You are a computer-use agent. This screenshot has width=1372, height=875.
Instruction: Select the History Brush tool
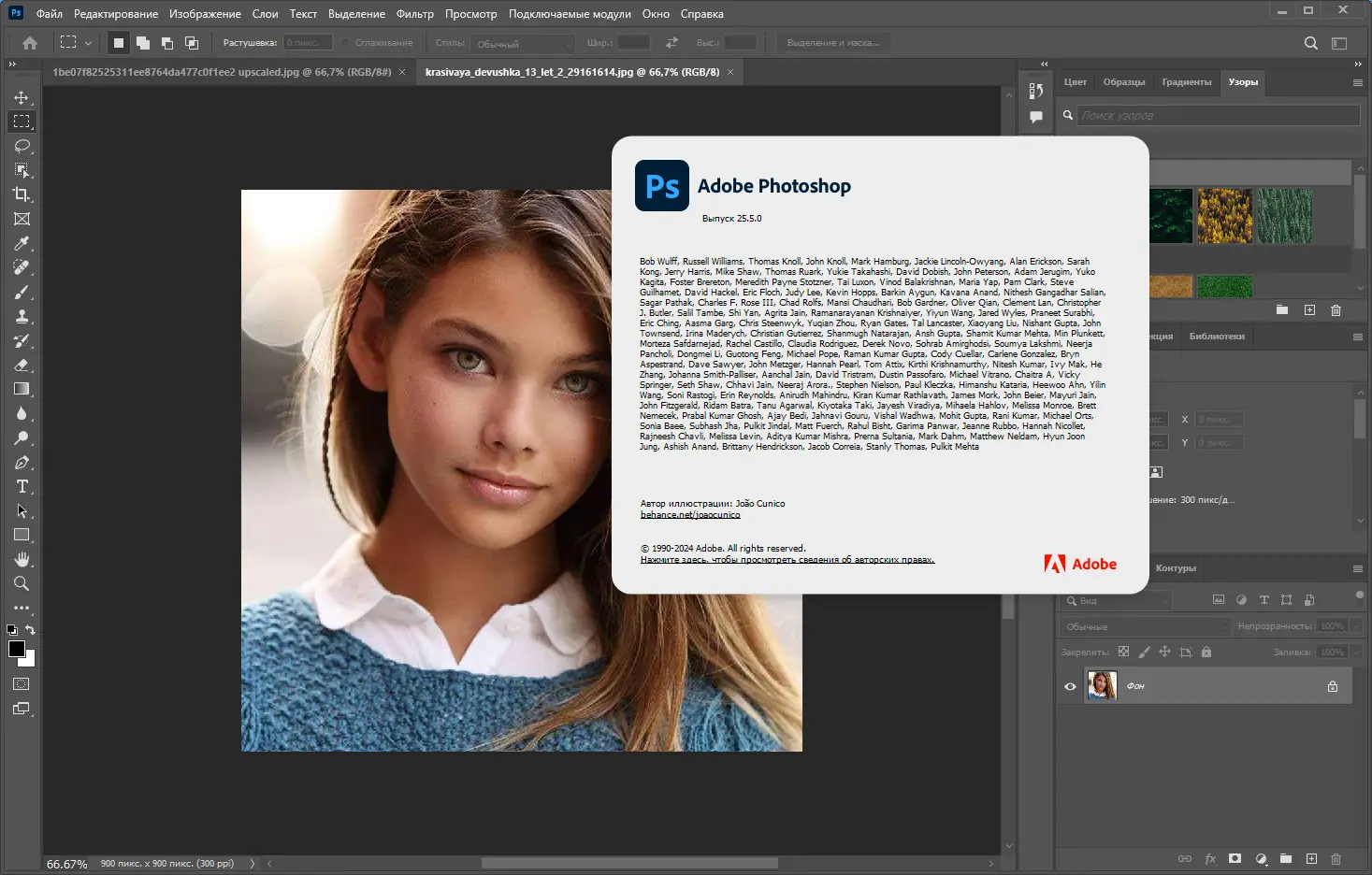(x=22, y=340)
